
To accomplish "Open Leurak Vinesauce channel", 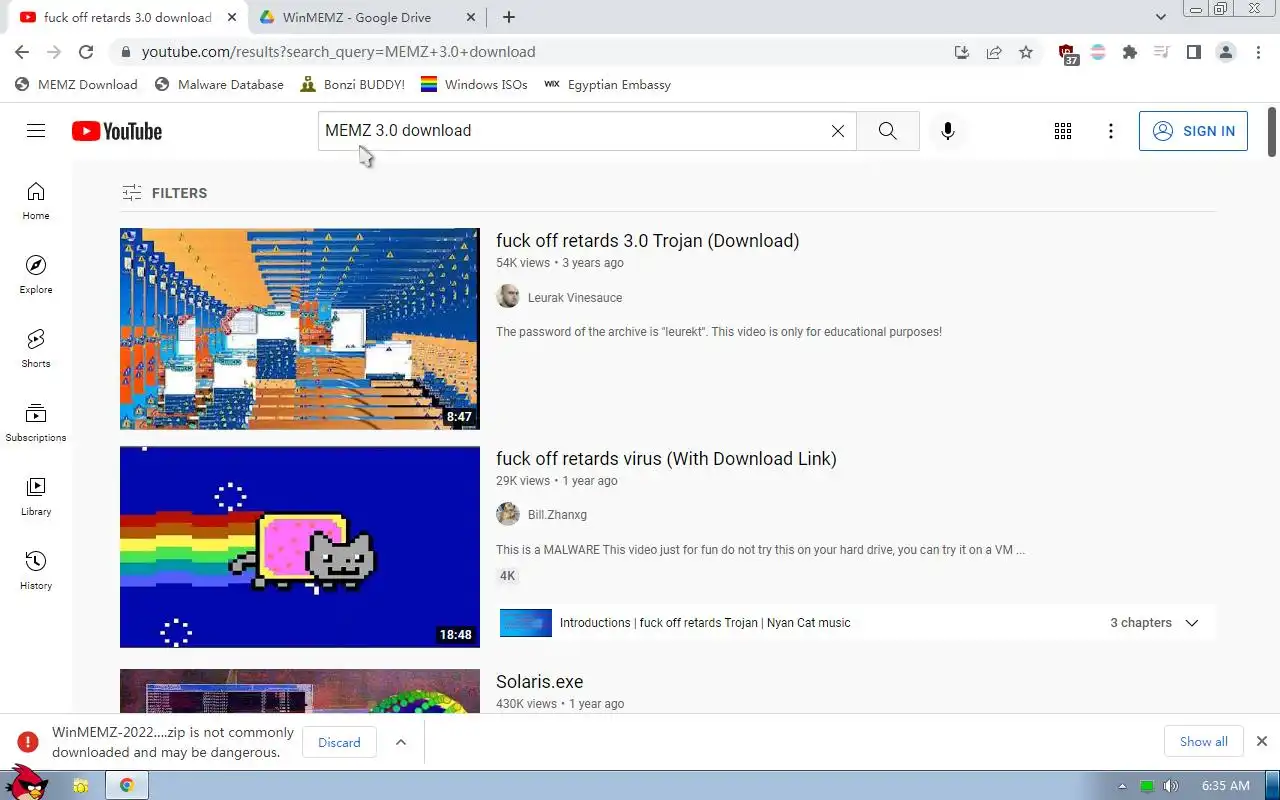I will [575, 298].
